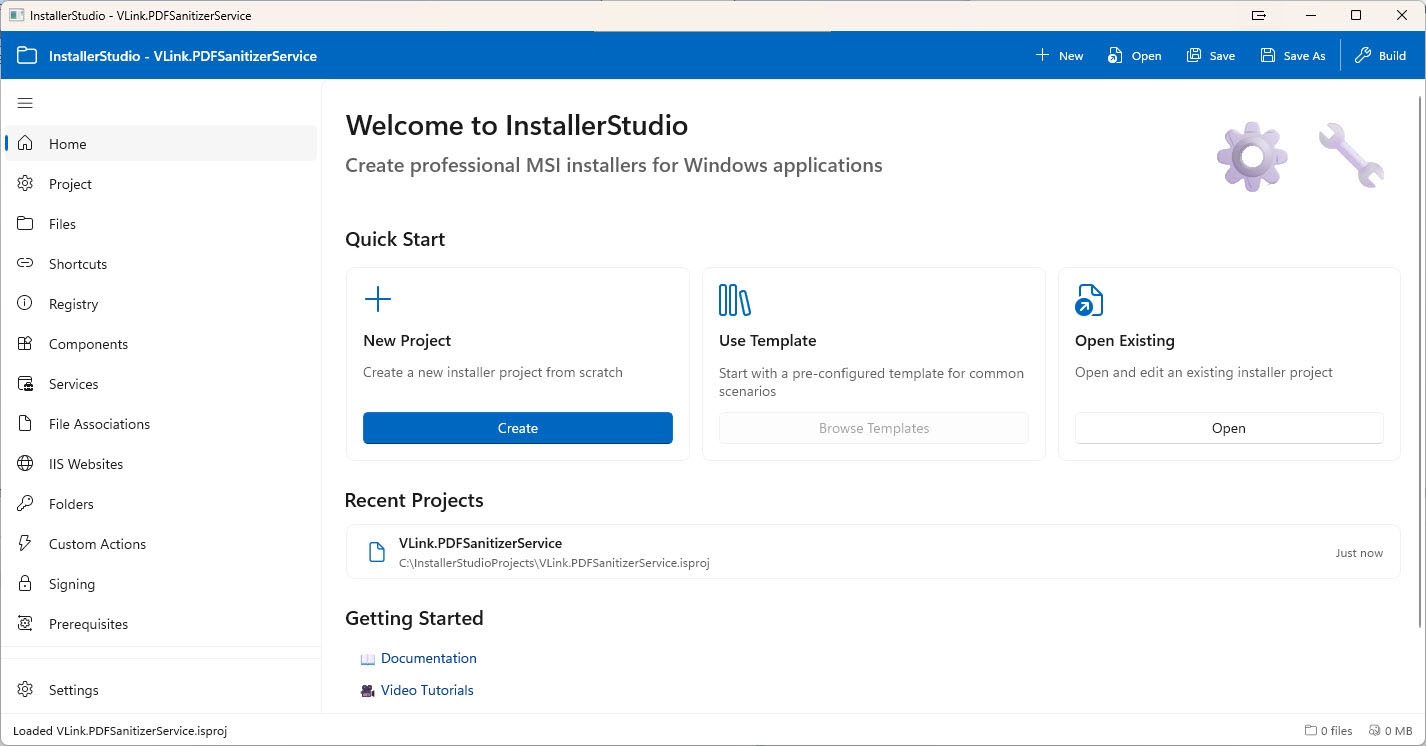Open the Documentation link

(428, 658)
